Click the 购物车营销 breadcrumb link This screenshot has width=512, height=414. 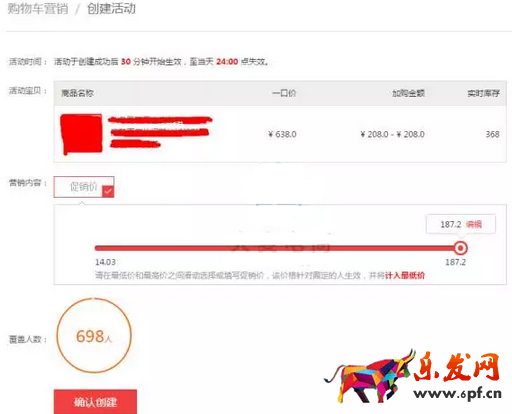(x=38, y=8)
